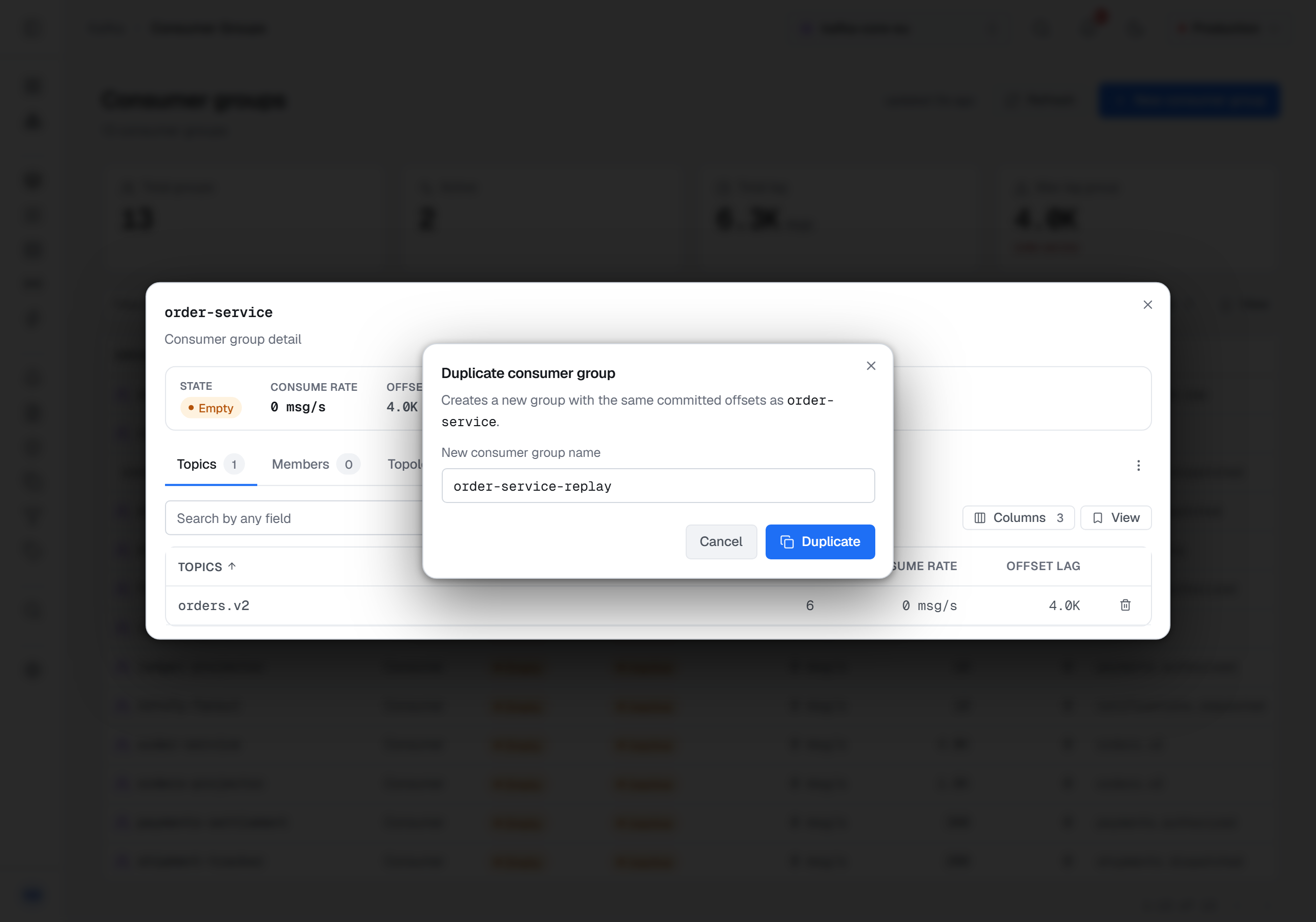1316x922 pixels.
Task: Click the 0 msg/s cell in orders.v2 row
Action: point(929,605)
